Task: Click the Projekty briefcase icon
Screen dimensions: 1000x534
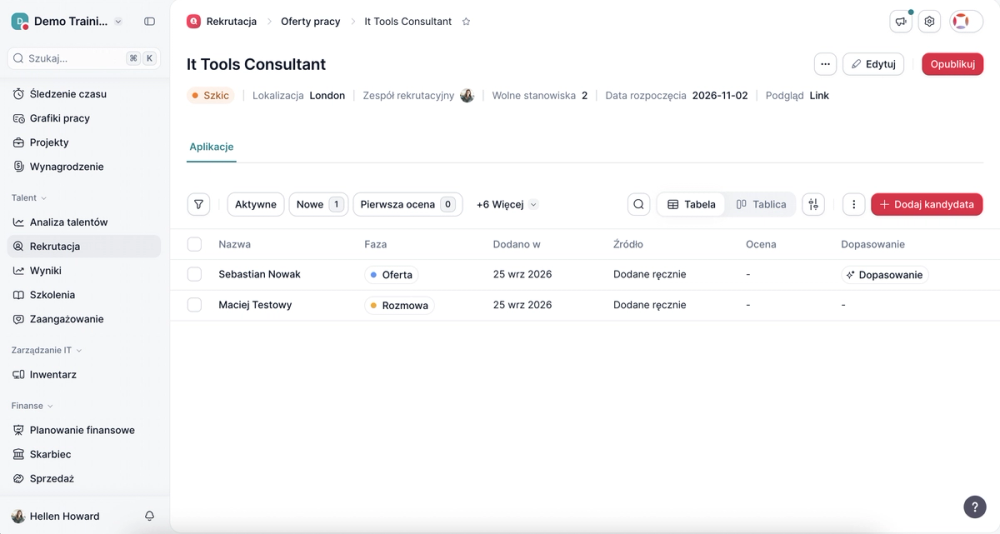Action: pos(18,142)
